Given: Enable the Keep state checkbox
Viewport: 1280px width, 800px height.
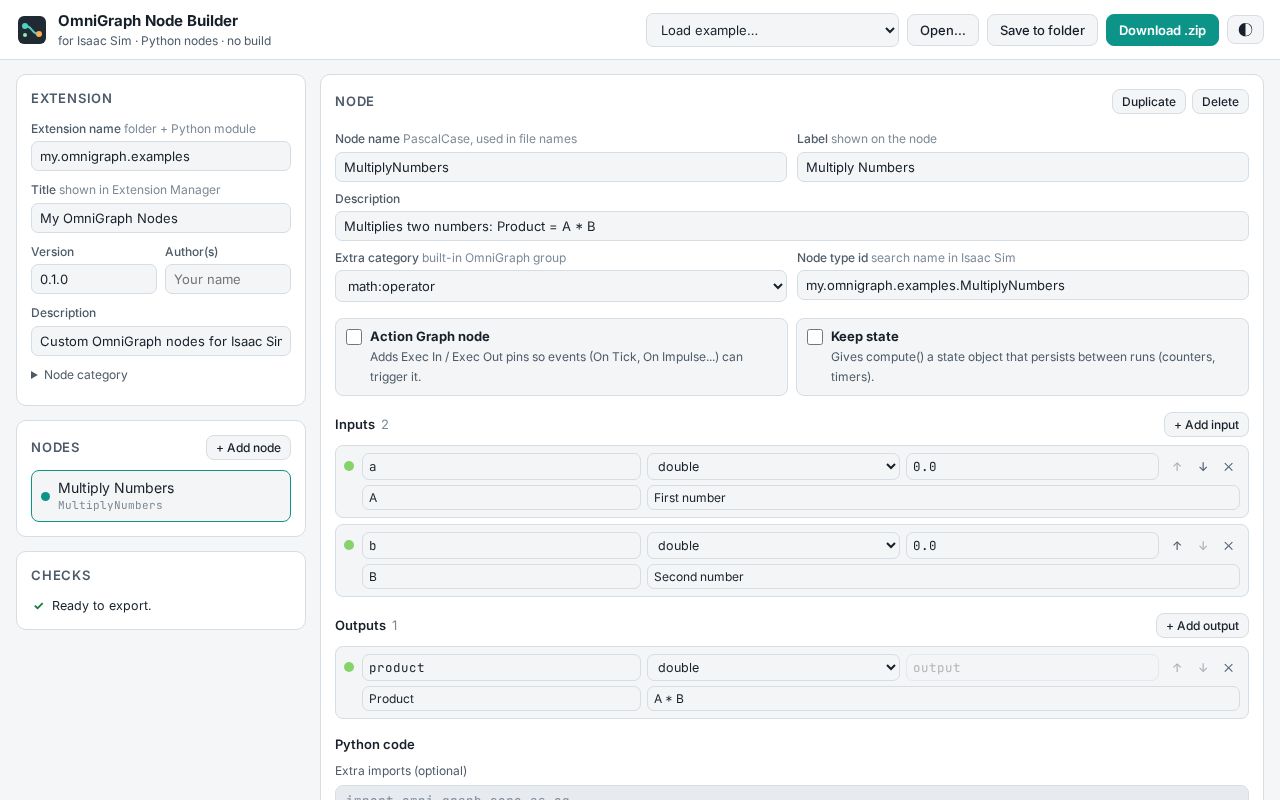Looking at the screenshot, I should coord(815,337).
